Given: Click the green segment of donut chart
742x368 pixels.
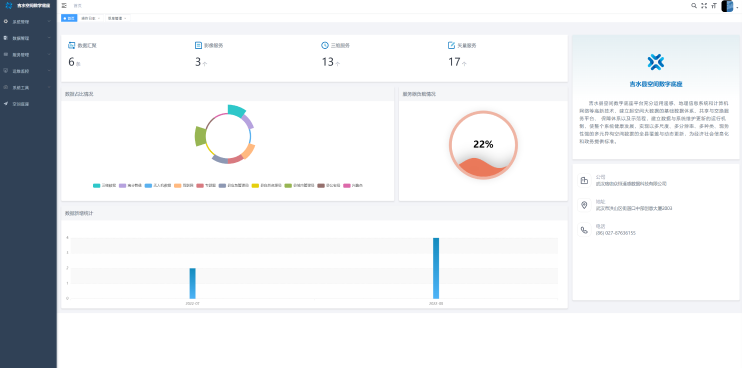Looking at the screenshot, I should click(200, 136).
